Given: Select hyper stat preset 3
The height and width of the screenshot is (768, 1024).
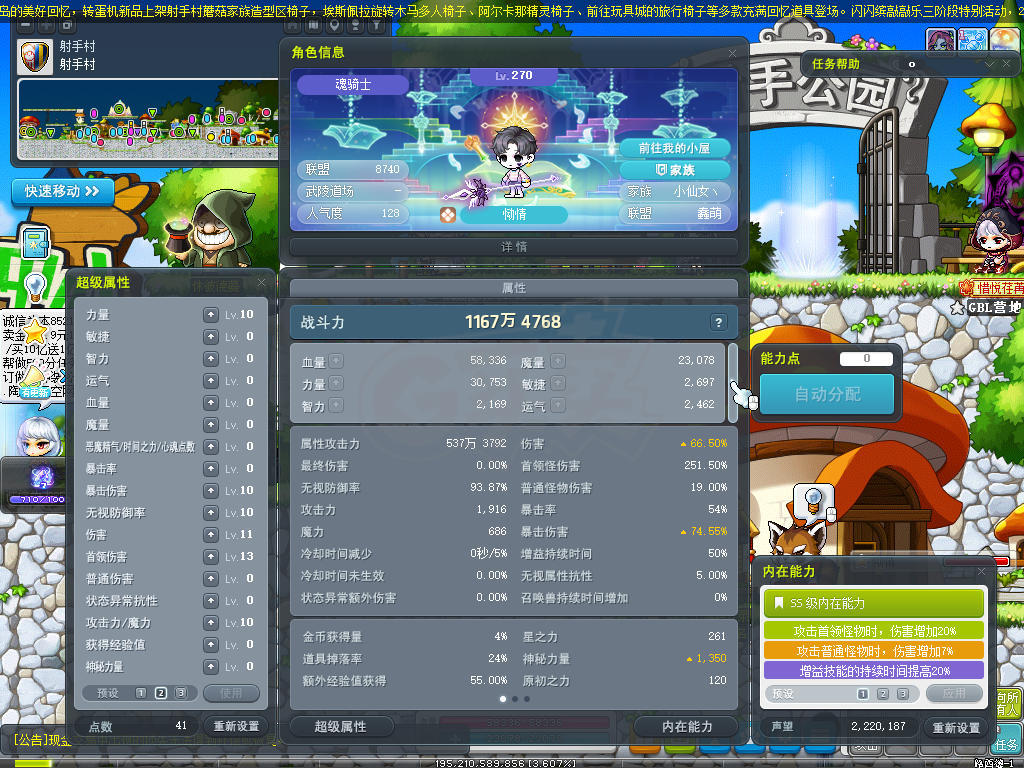Looking at the screenshot, I should click(x=181, y=693).
